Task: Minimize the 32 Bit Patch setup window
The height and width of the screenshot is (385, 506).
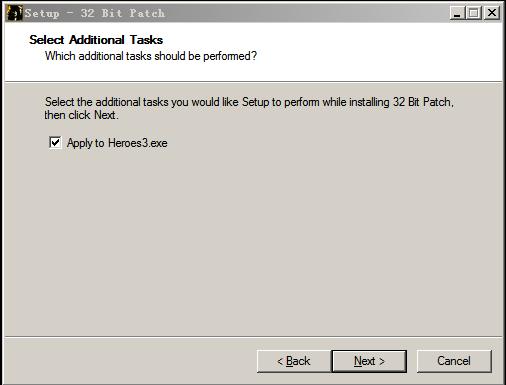Action: (x=457, y=13)
